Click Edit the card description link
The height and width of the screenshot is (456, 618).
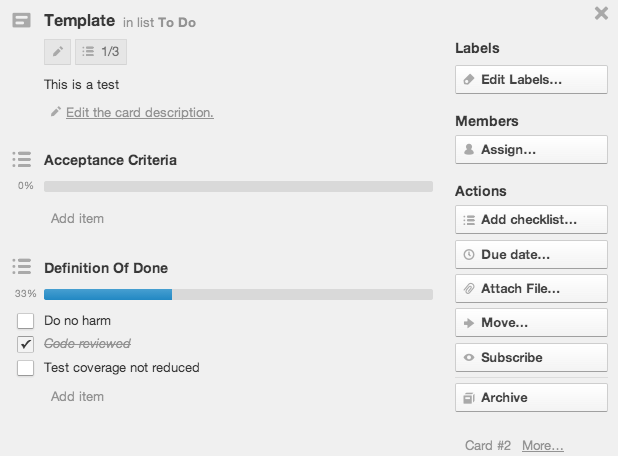(140, 113)
